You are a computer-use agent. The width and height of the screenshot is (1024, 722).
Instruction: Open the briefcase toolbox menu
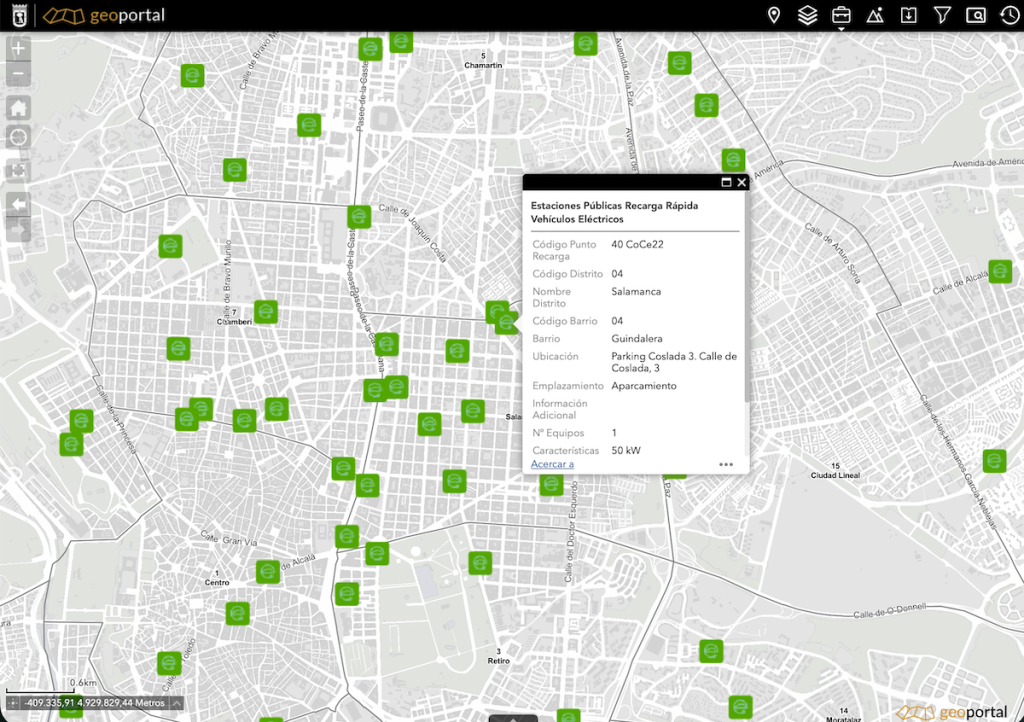coord(841,15)
